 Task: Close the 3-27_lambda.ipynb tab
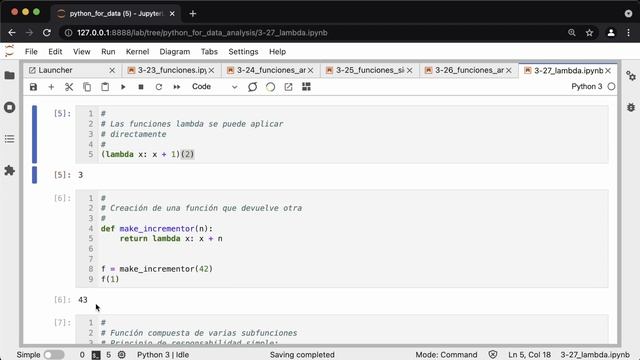pyautogui.click(x=608, y=71)
